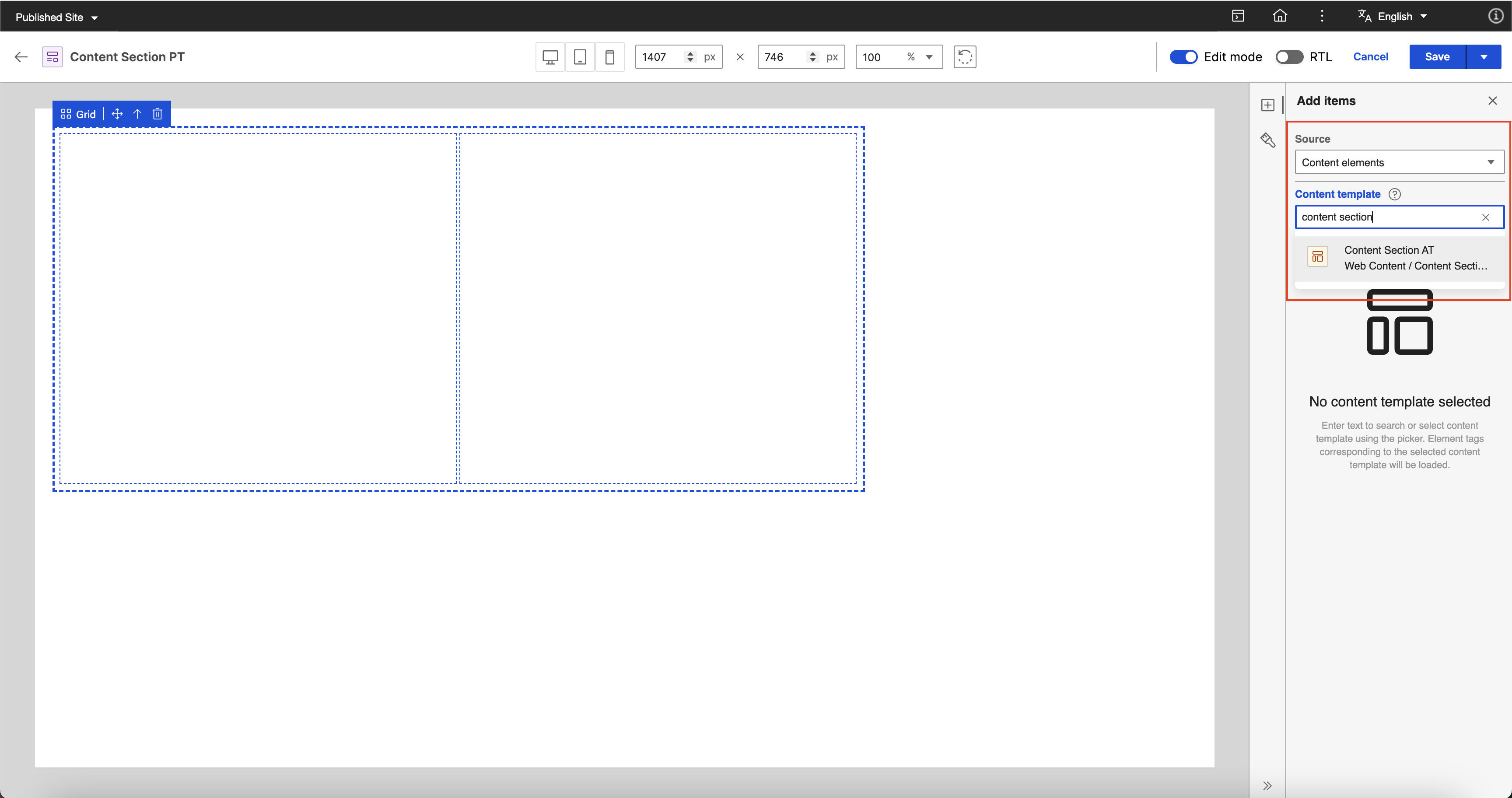Open the English language dropdown
Image resolution: width=1512 pixels, height=798 pixels.
click(1392, 17)
